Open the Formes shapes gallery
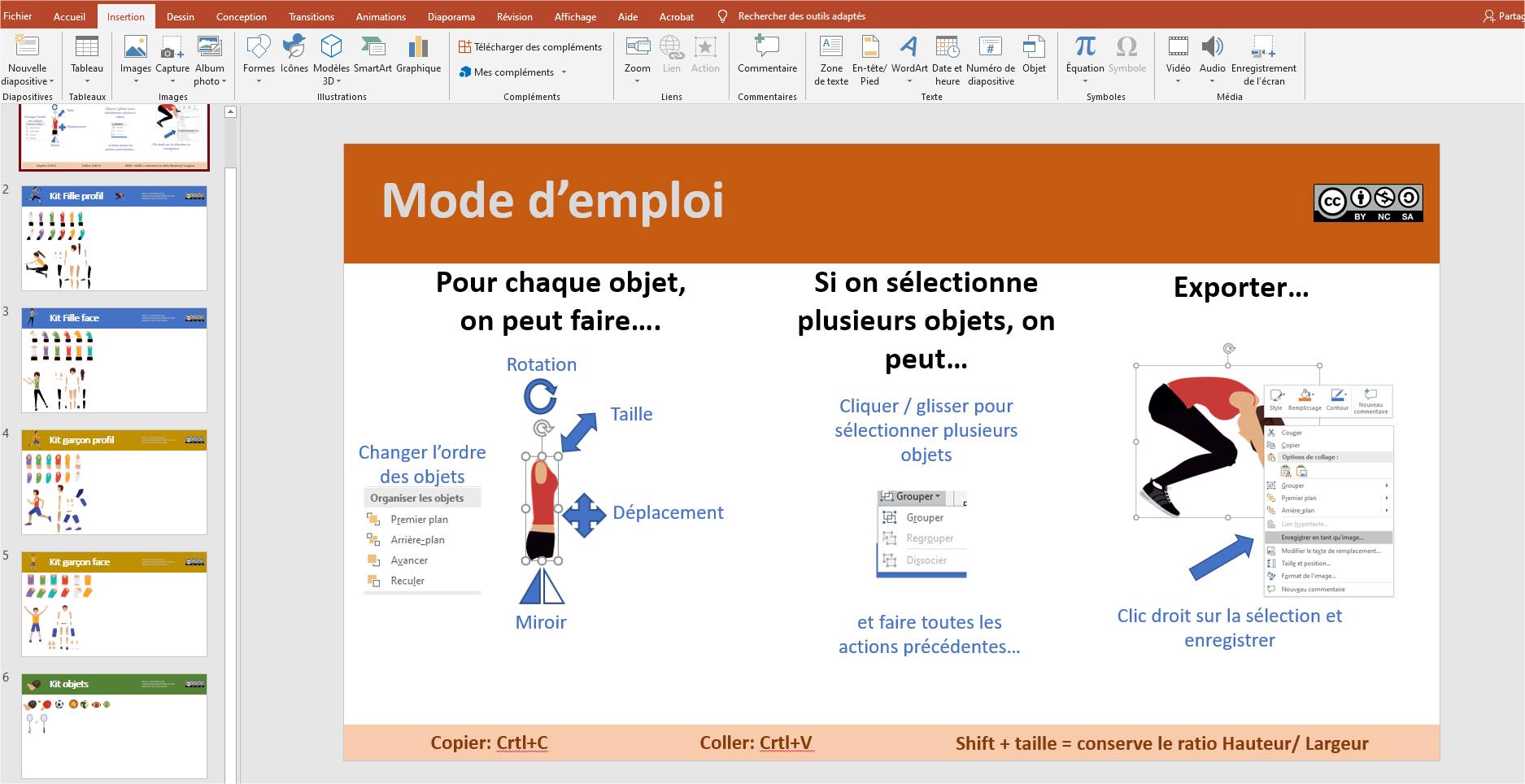The image size is (1525, 784). pos(259,47)
